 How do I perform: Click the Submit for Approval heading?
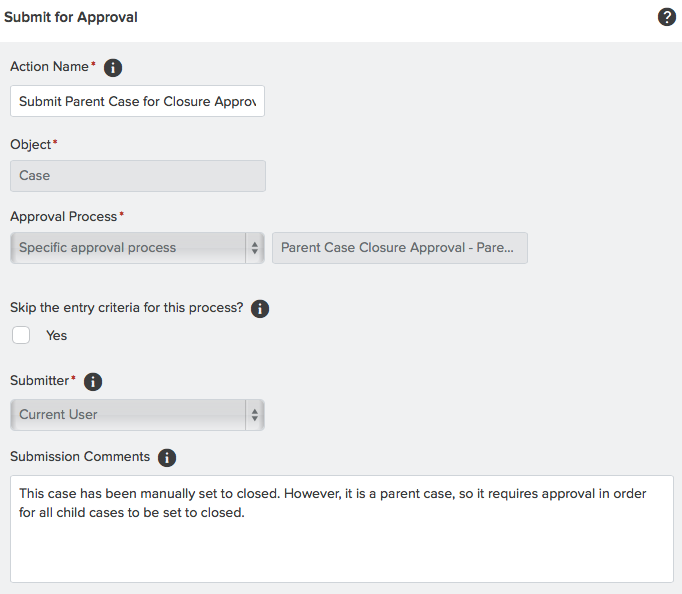pyautogui.click(x=71, y=17)
